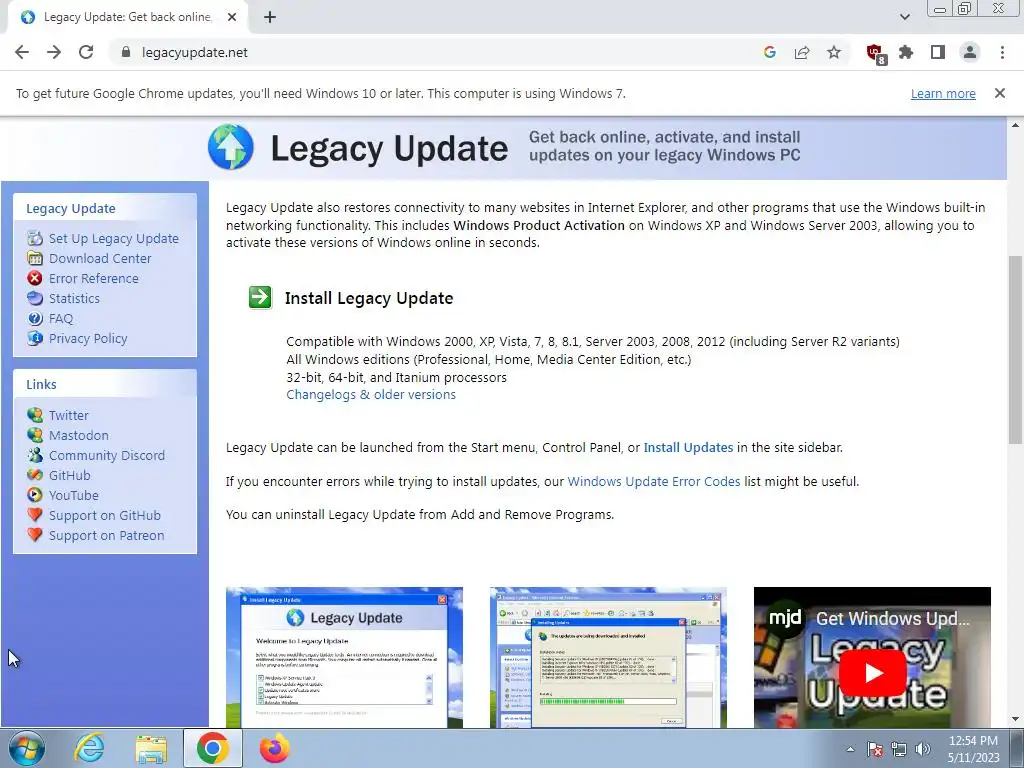Screen dimensions: 1024x768
Task: Open the Download Center link
Action: click(x=100, y=258)
